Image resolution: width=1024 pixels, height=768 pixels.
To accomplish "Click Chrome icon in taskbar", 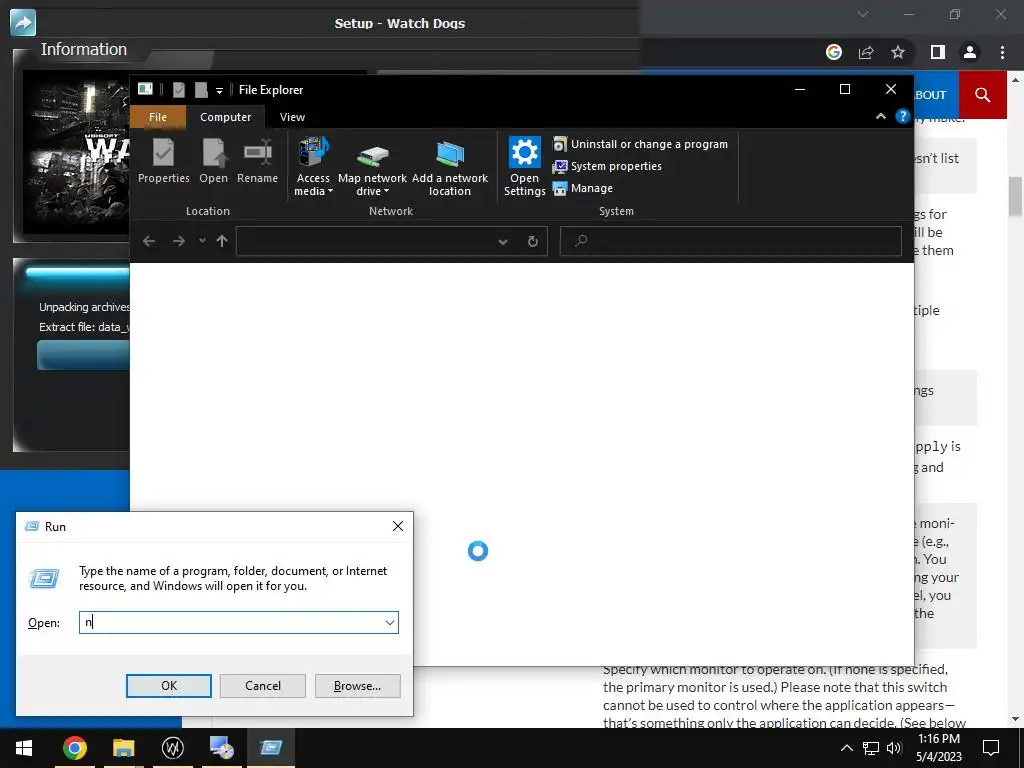I will pyautogui.click(x=74, y=748).
